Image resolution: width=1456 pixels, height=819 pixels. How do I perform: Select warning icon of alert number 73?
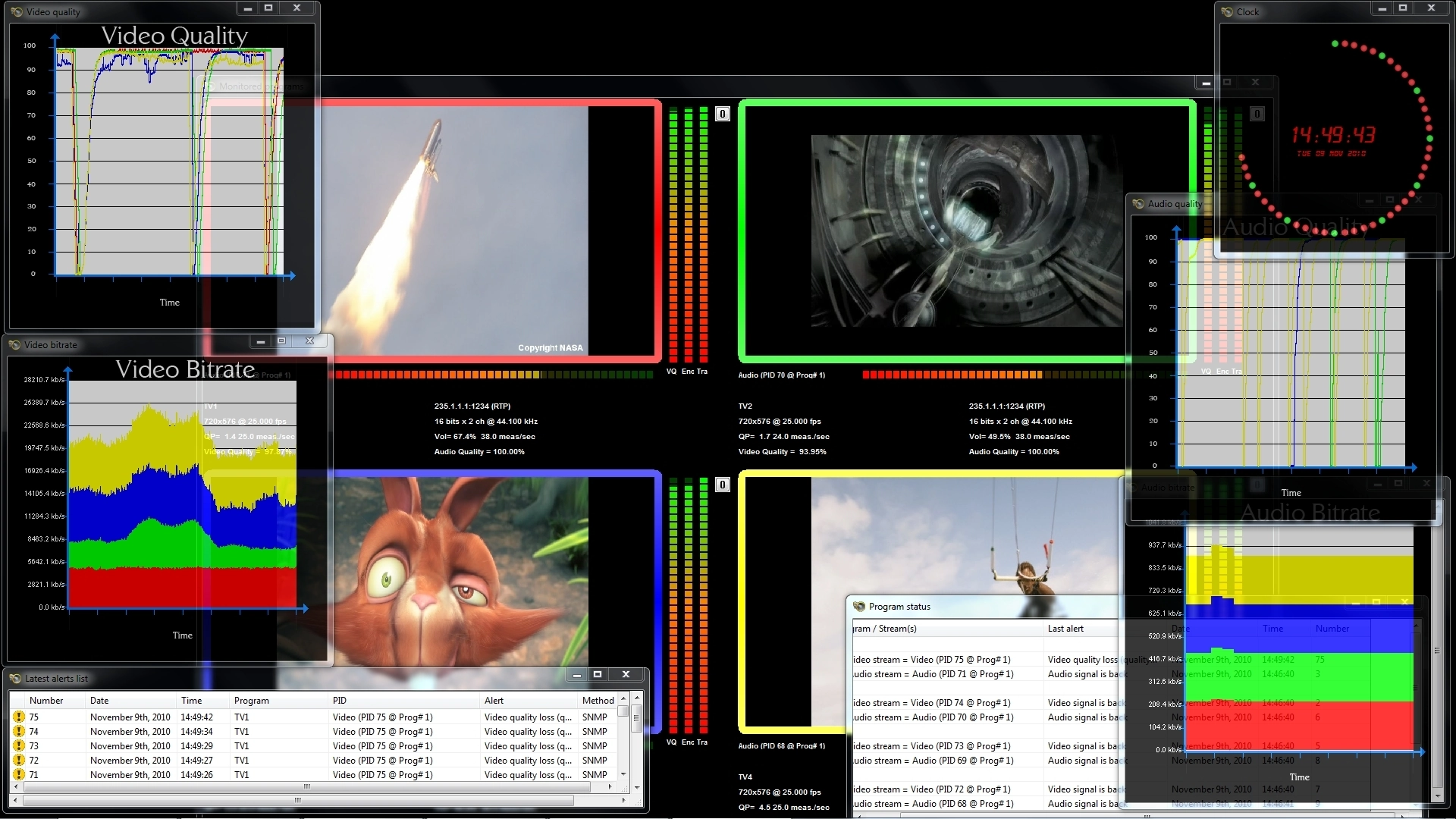[19, 745]
